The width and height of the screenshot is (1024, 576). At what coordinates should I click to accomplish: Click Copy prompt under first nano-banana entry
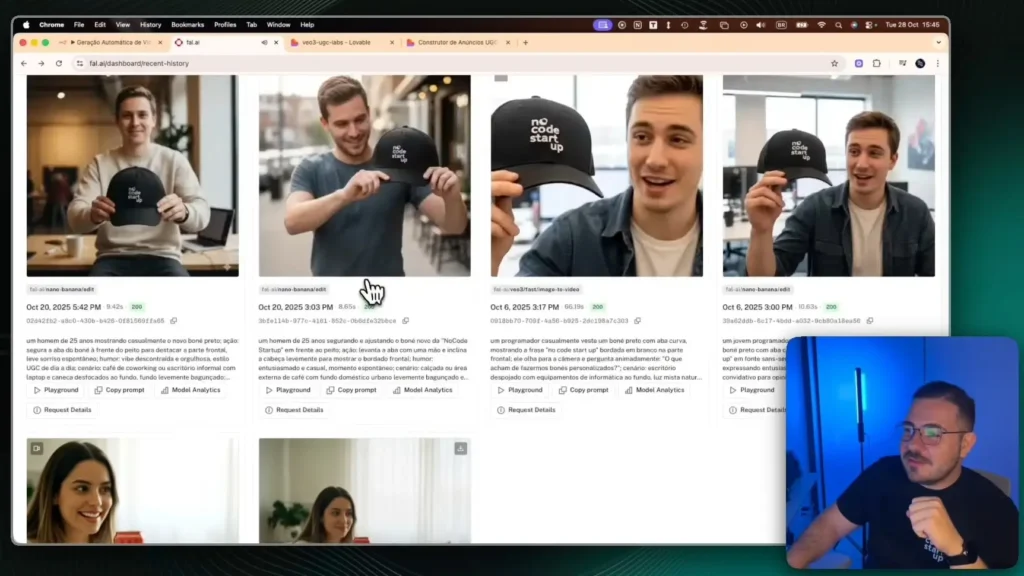point(119,390)
